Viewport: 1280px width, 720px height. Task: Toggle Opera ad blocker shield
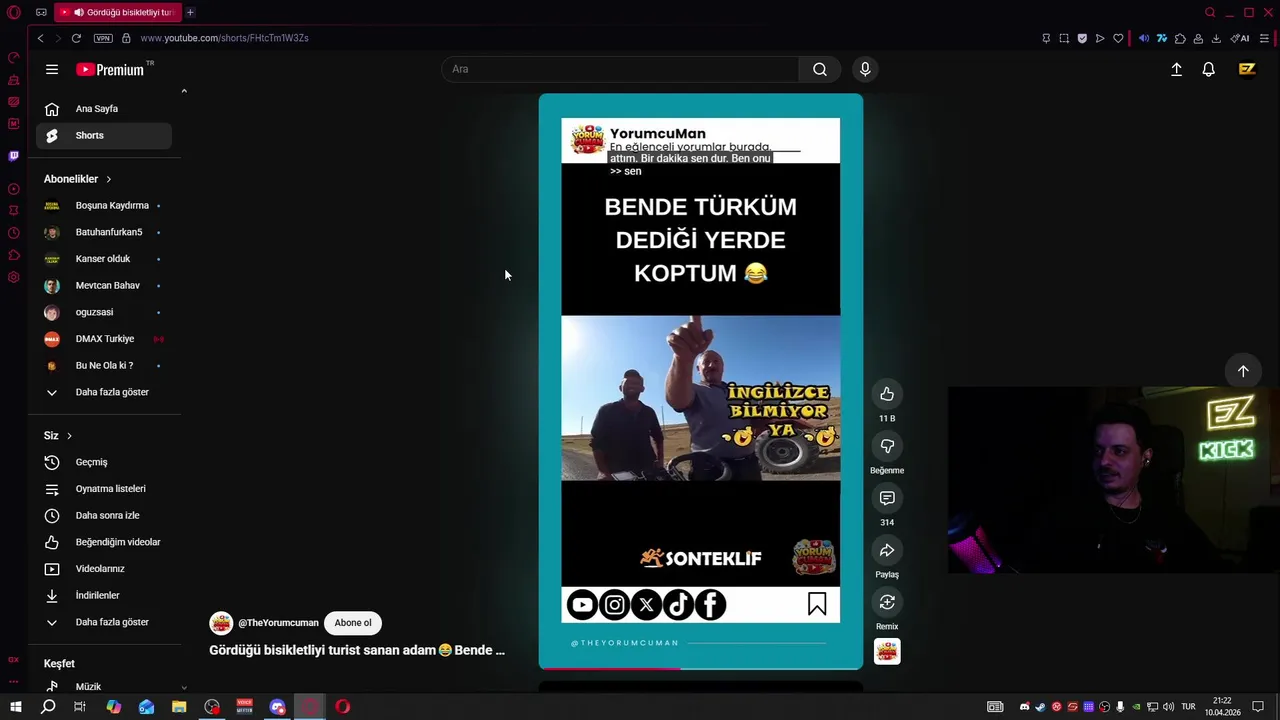click(x=1082, y=38)
